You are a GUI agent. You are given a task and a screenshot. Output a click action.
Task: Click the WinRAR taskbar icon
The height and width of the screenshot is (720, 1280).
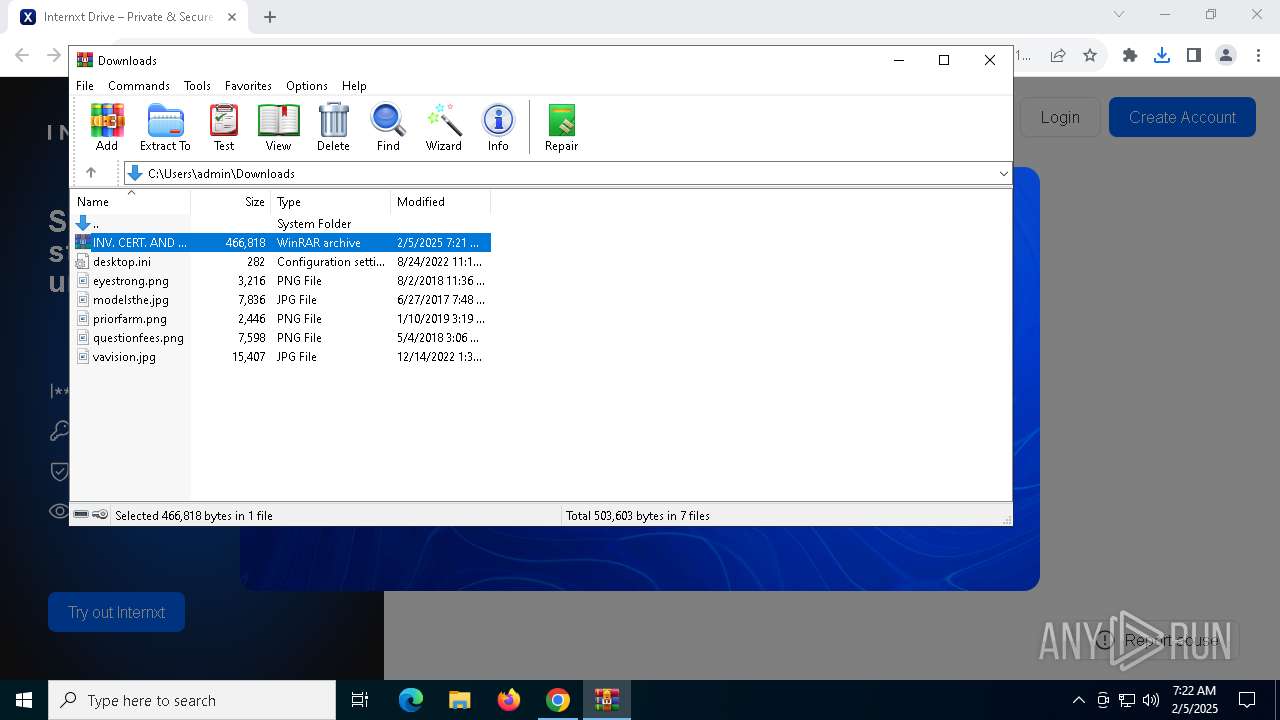[606, 700]
